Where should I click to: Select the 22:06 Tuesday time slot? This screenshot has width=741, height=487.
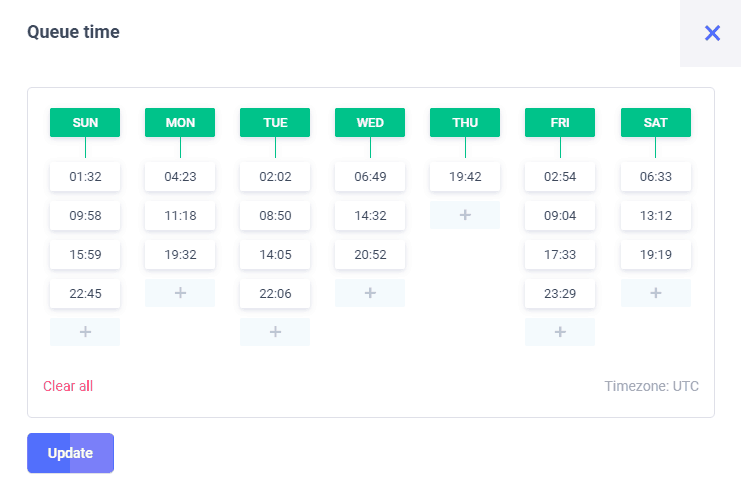click(x=275, y=293)
